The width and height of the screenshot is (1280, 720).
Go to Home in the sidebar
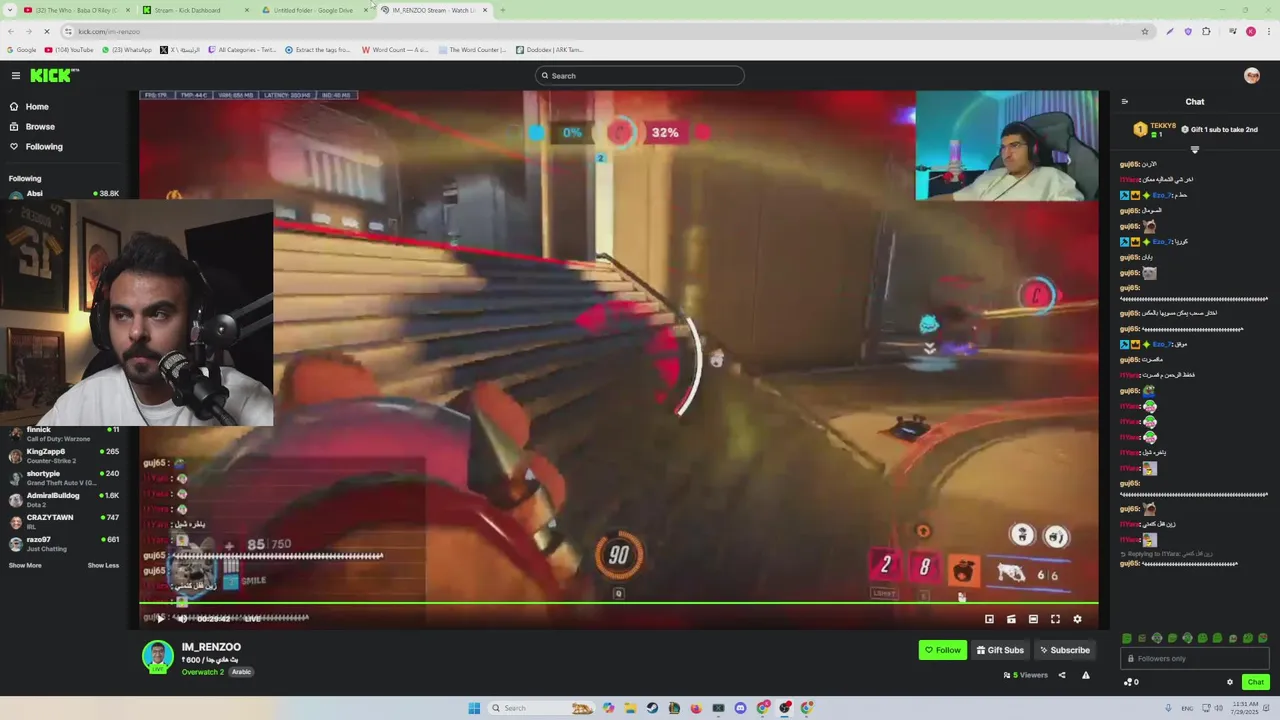[37, 107]
